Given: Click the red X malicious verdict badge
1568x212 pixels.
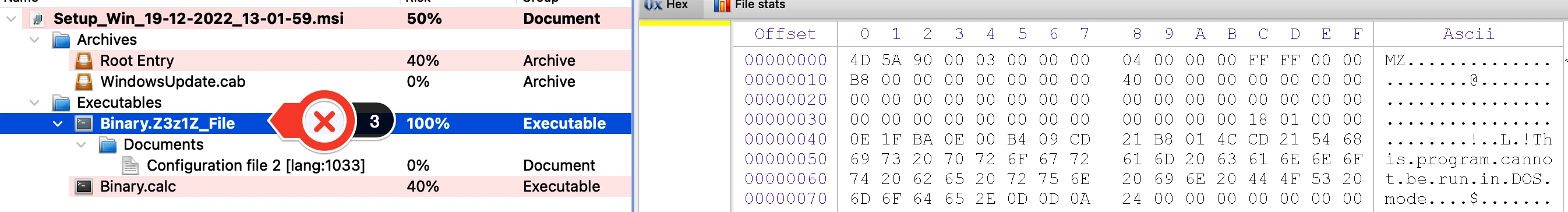Looking at the screenshot, I should click(324, 122).
